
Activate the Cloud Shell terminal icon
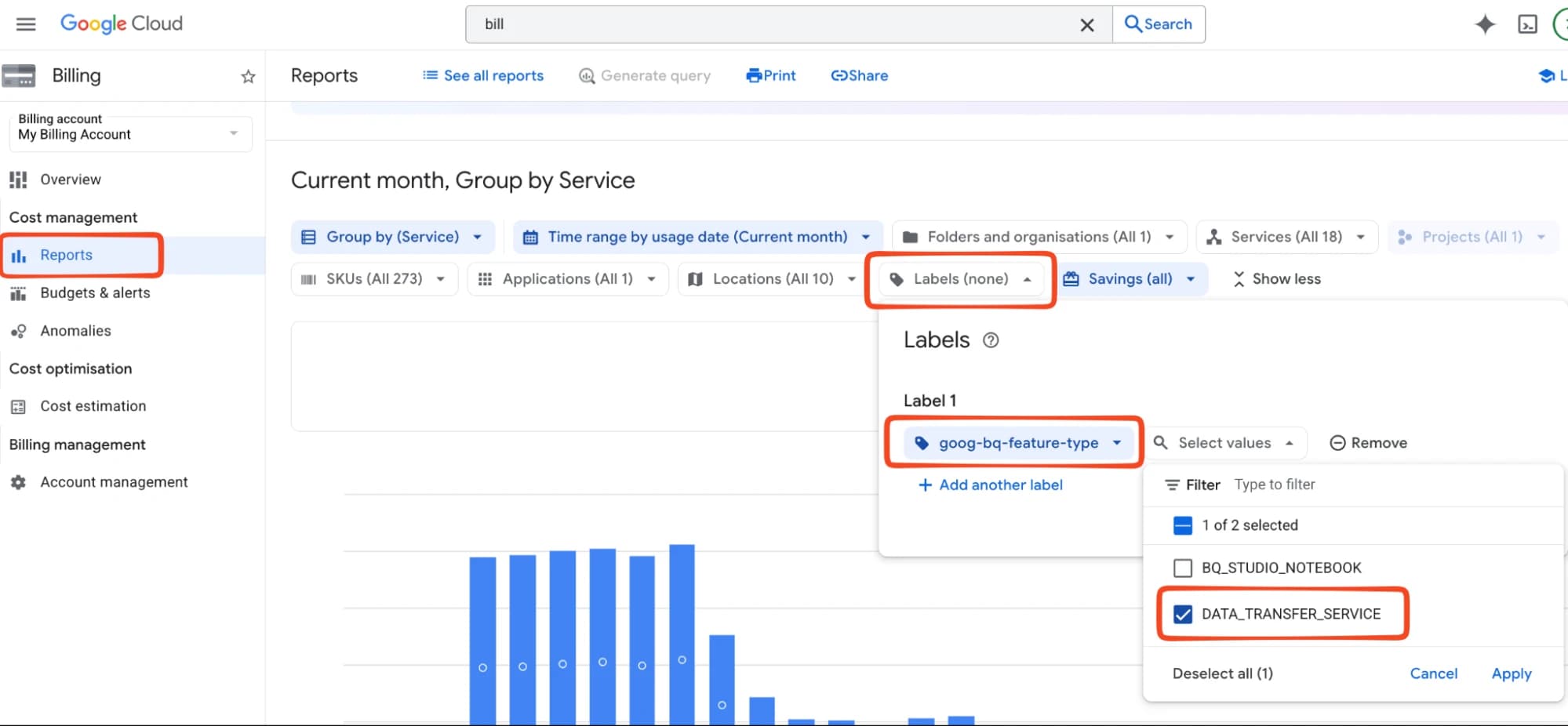click(1527, 25)
